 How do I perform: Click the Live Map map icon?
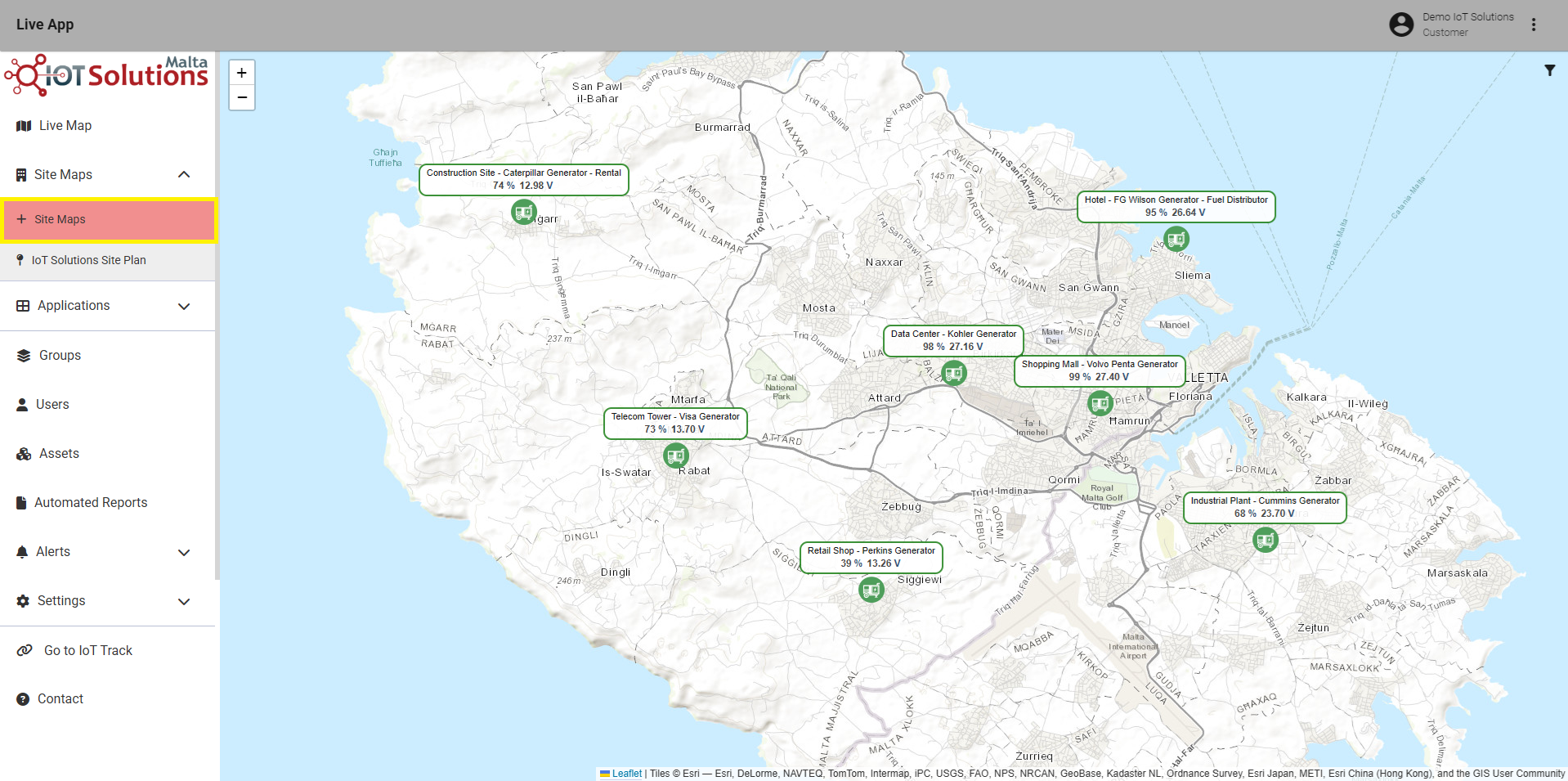[24, 126]
